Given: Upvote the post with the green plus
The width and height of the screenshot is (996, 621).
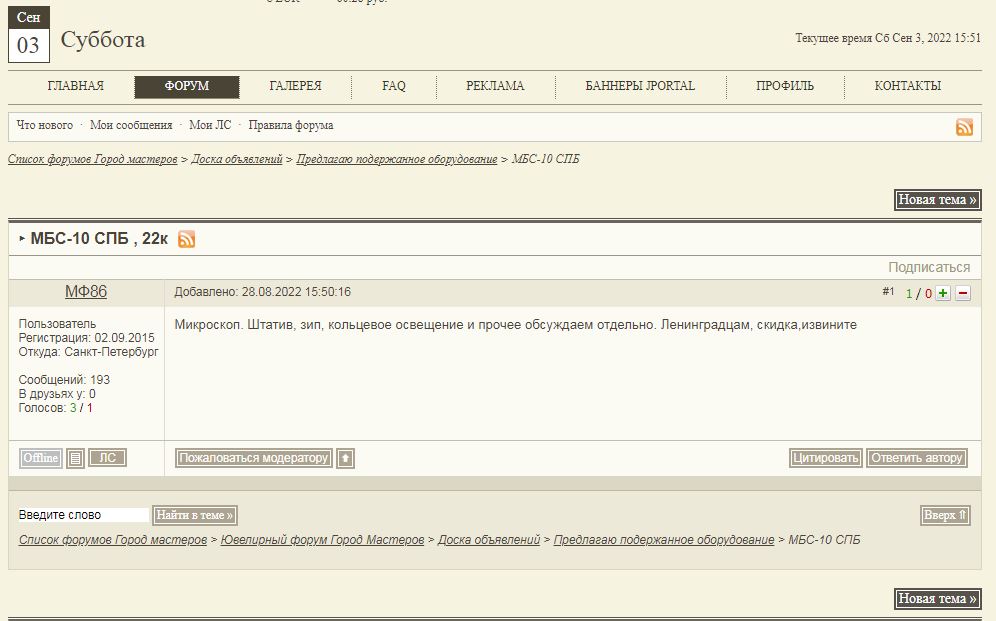Looking at the screenshot, I should (942, 293).
